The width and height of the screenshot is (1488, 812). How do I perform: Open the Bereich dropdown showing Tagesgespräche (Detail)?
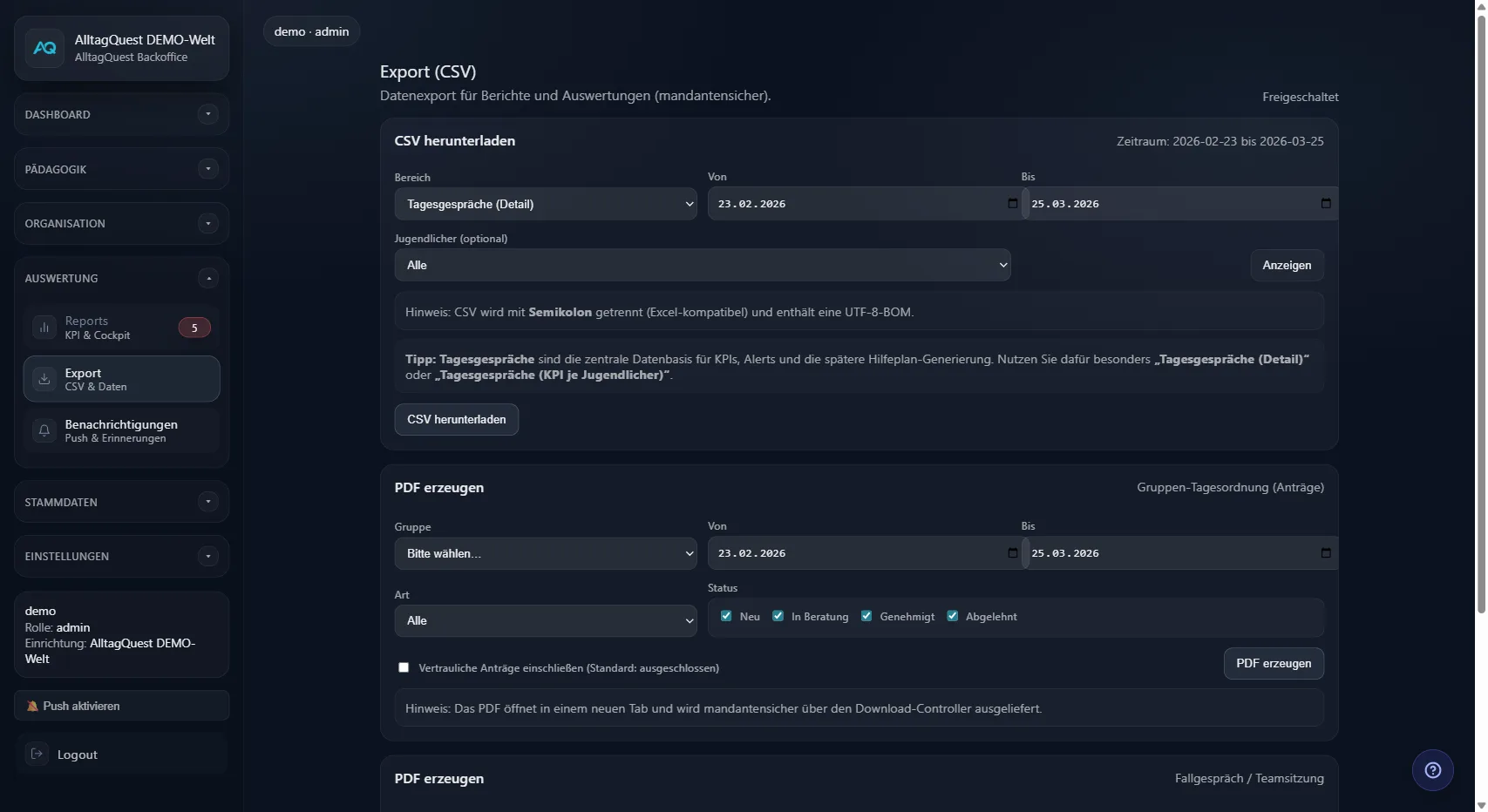coord(546,203)
